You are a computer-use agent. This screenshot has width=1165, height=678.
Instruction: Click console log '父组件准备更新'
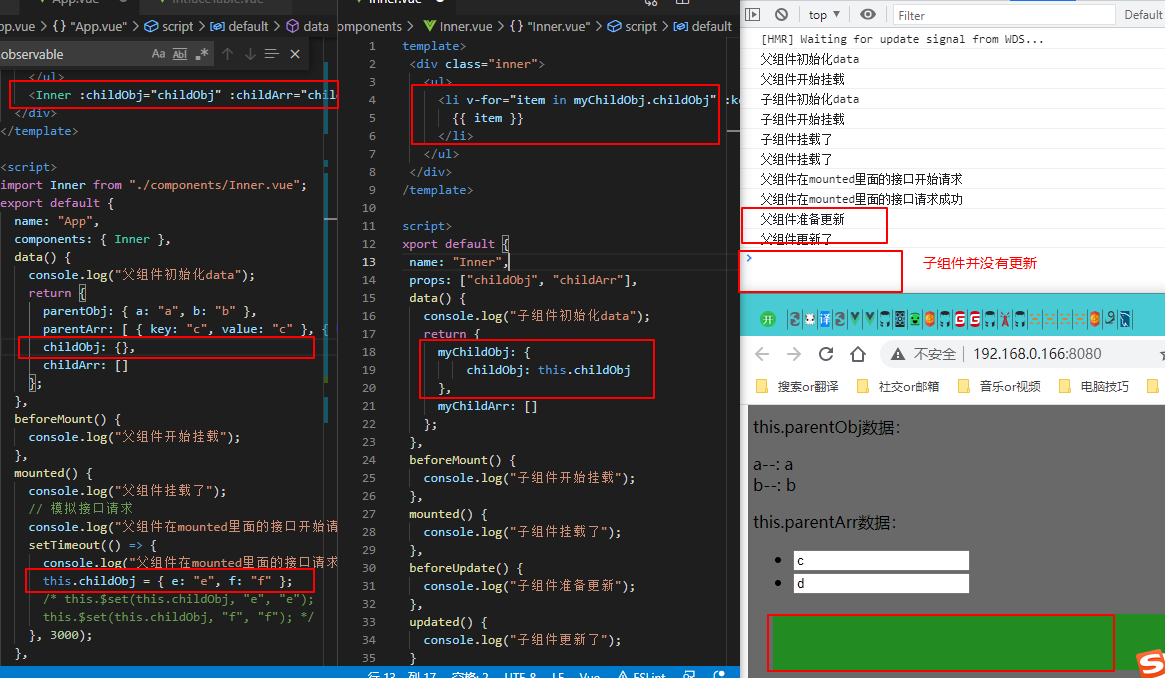802,219
